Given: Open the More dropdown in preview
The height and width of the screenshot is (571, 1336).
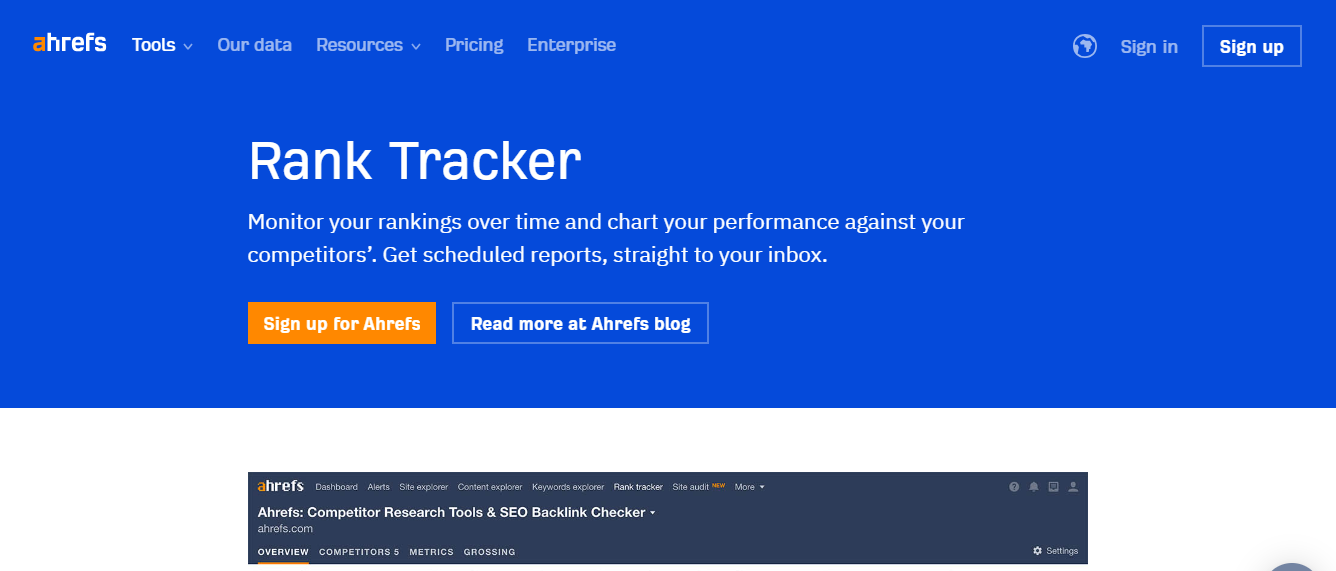Looking at the screenshot, I should click(x=749, y=487).
